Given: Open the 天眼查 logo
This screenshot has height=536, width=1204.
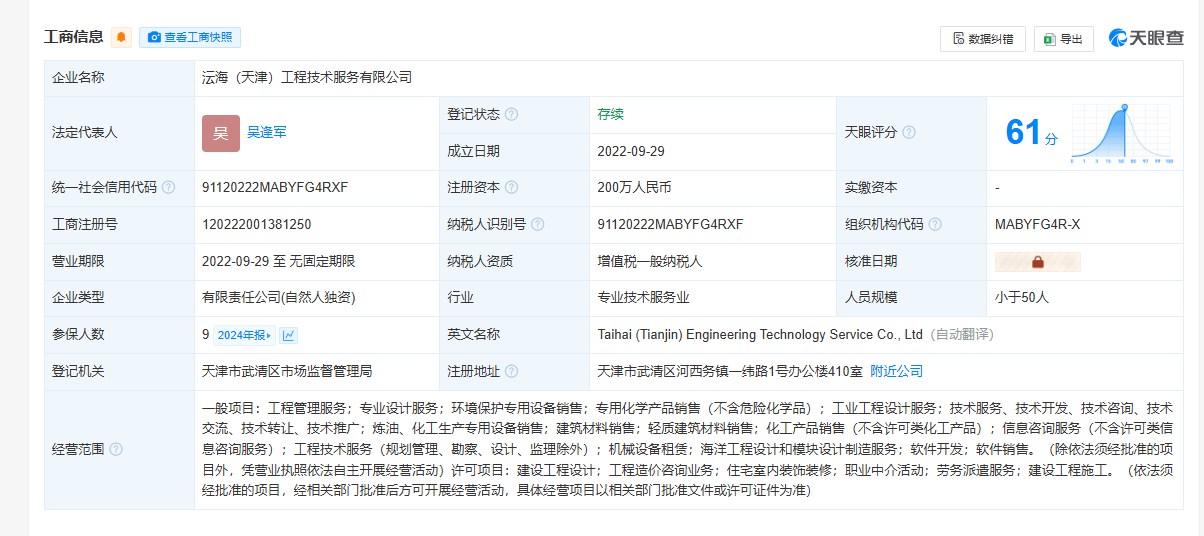Looking at the screenshot, I should click(x=1146, y=38).
